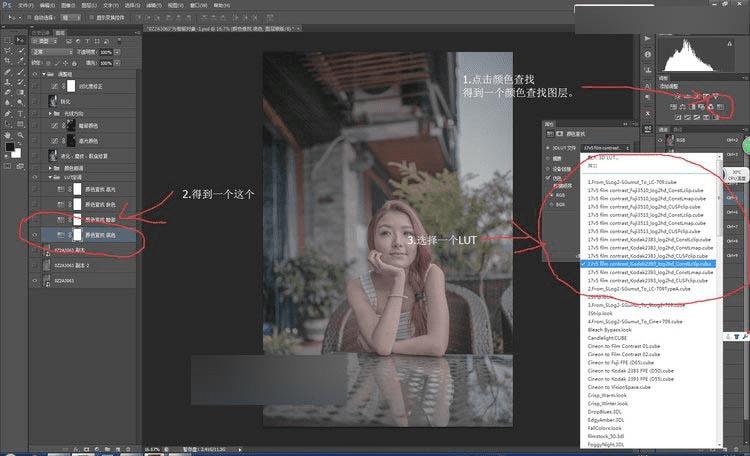Image resolution: width=750 pixels, height=456 pixels.
Task: Open the 3DLUT file dropdown 17v5 film contrast
Action: pyautogui.click(x=606, y=148)
